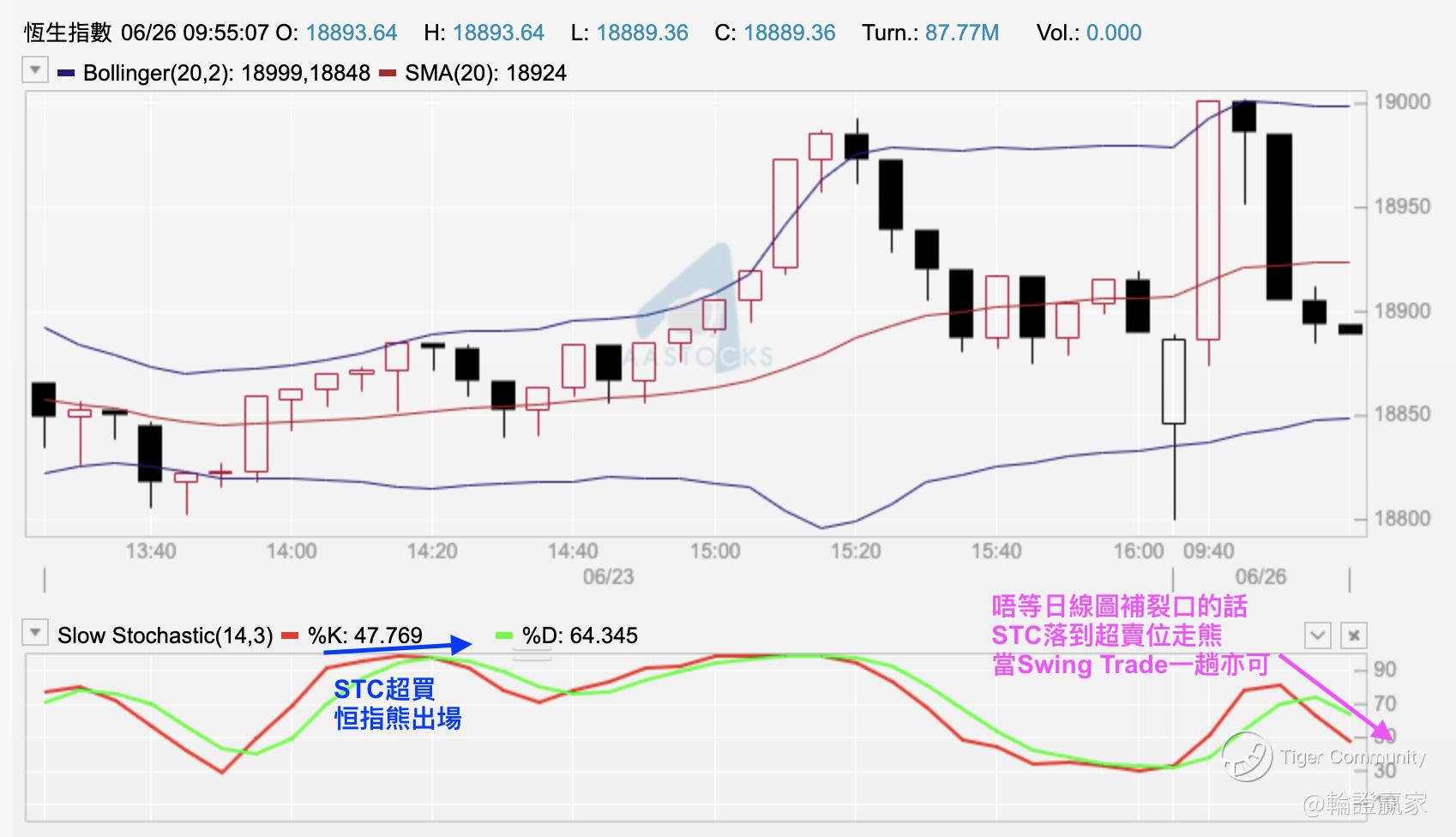
Task: Click the 06/23 date label below the chart
Action: click(609, 576)
